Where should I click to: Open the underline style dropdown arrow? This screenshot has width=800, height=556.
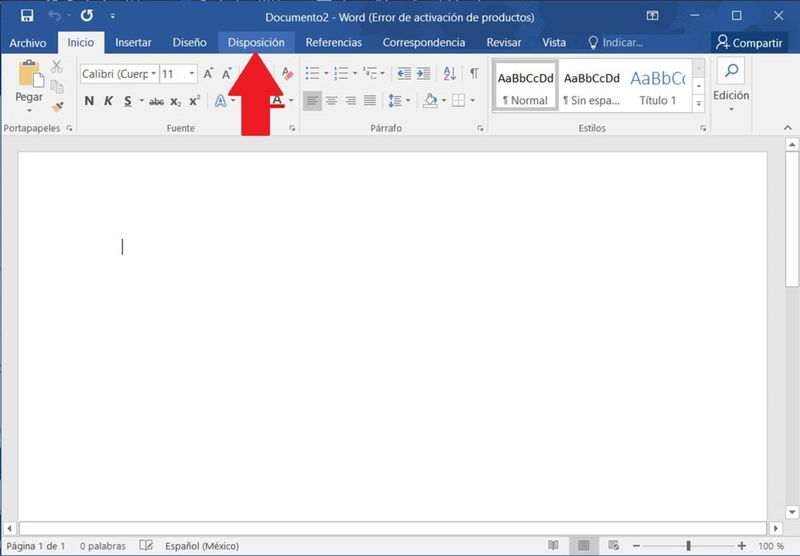141,101
